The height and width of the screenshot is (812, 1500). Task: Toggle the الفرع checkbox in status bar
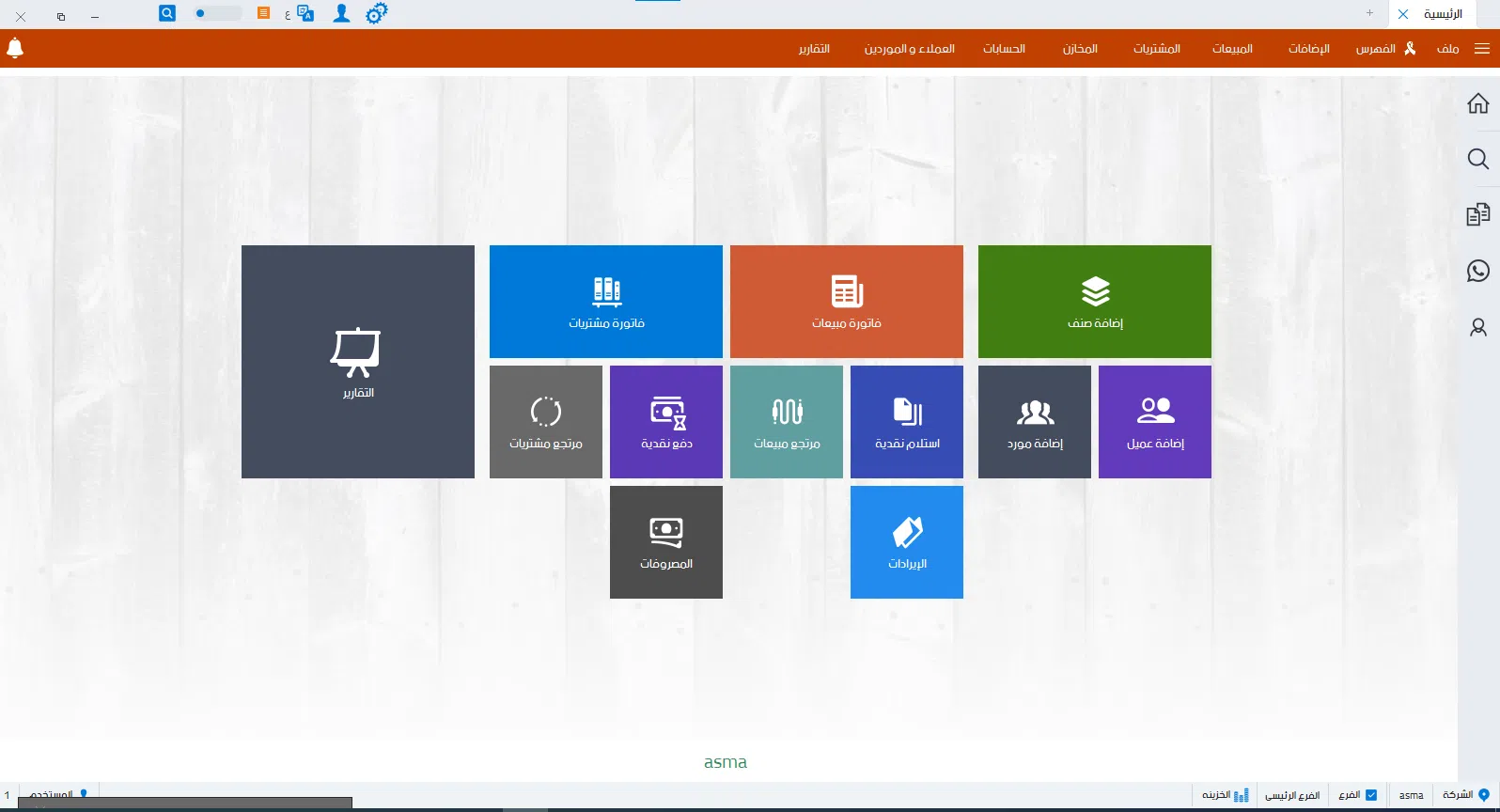click(x=1371, y=795)
